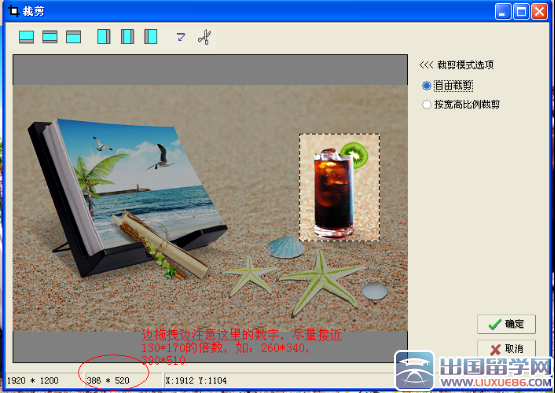
Task: Select the keep-top crop preset icon
Action: pos(27,37)
